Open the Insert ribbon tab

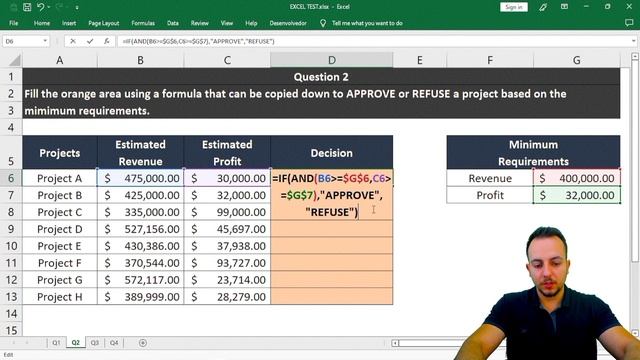tap(69, 23)
